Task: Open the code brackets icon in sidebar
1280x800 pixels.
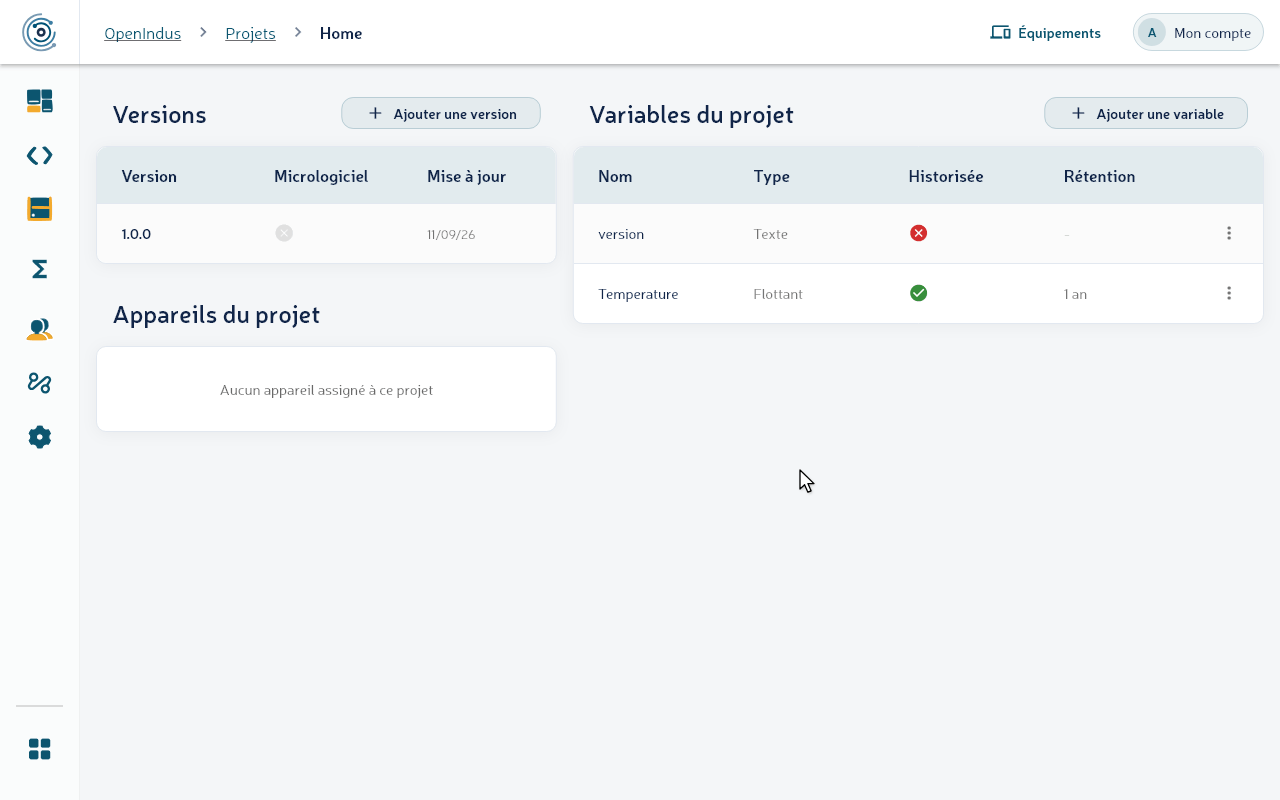Action: point(39,155)
